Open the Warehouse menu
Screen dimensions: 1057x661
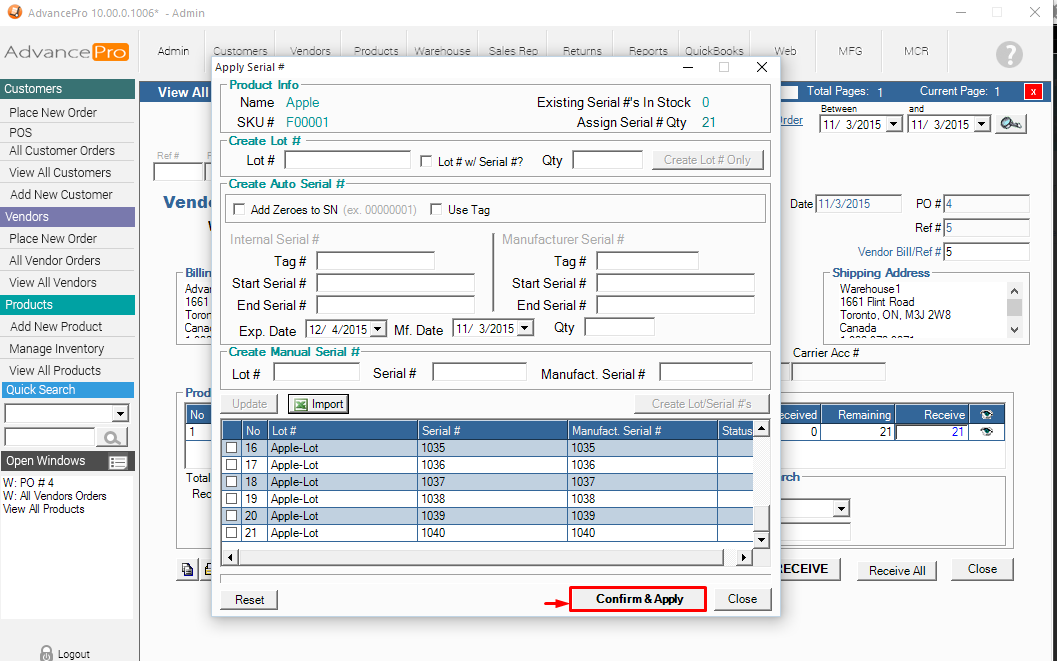tap(442, 51)
